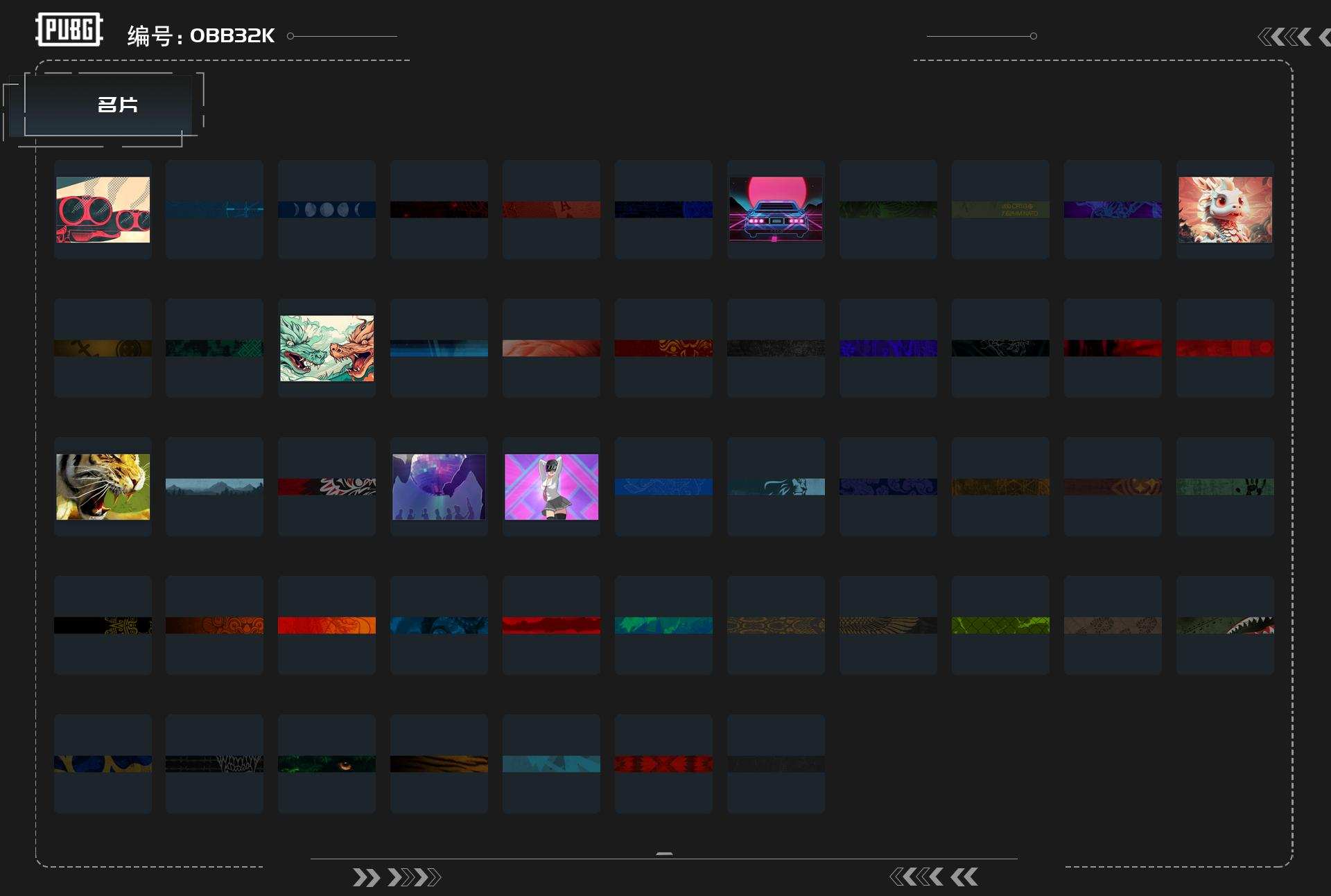
Task: Select the bright green hex pattern card
Action: (1000, 625)
